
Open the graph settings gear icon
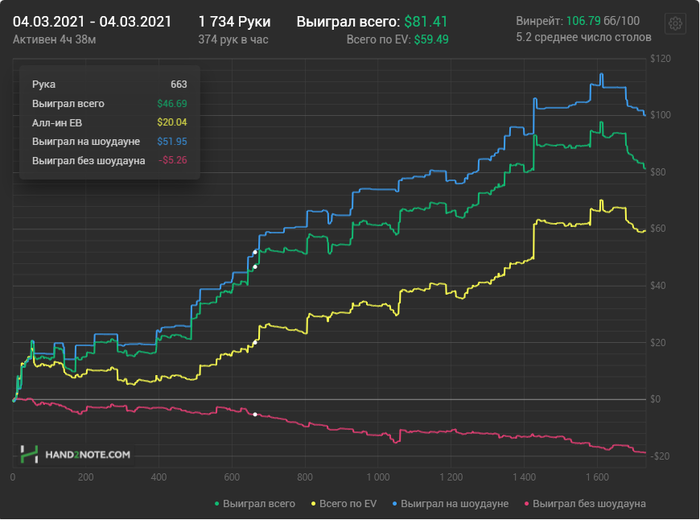pyautogui.click(x=675, y=23)
